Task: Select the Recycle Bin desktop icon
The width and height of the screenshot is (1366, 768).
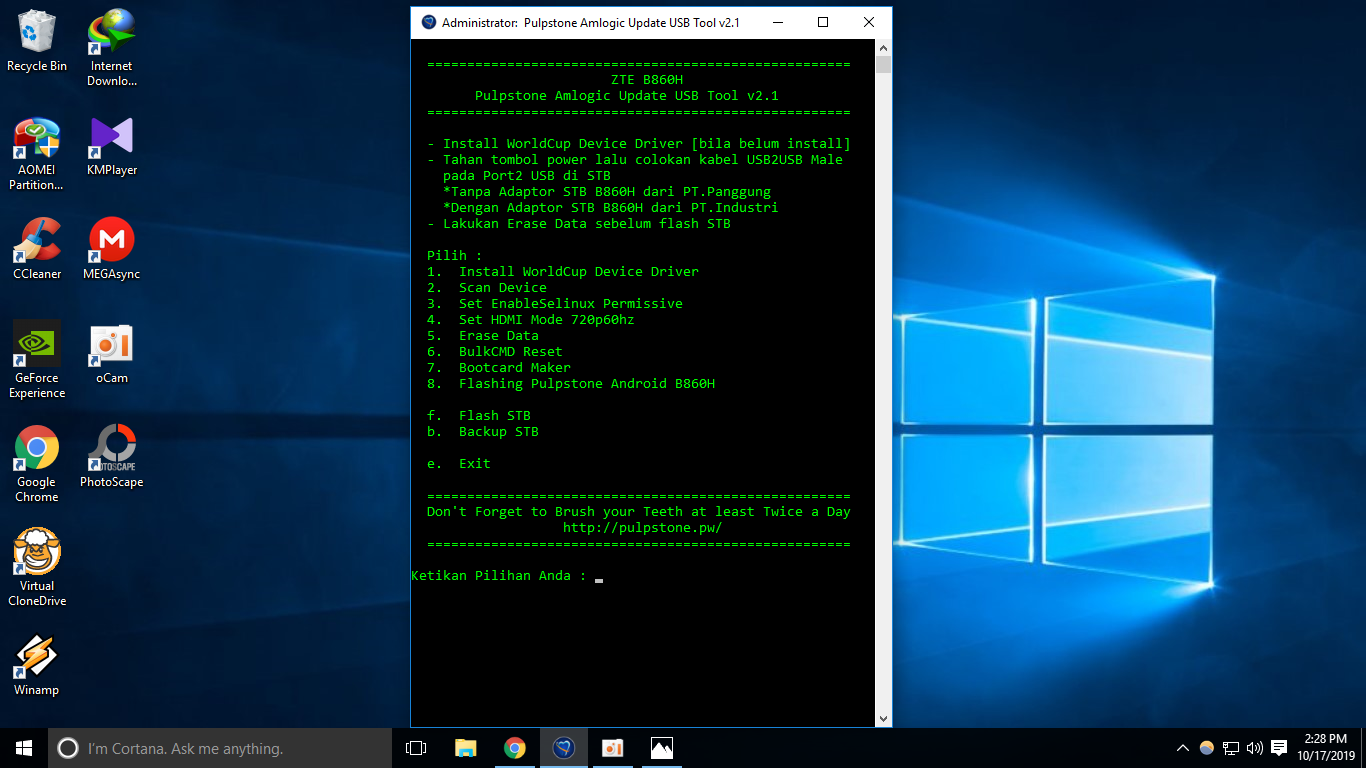Action: pos(37,41)
